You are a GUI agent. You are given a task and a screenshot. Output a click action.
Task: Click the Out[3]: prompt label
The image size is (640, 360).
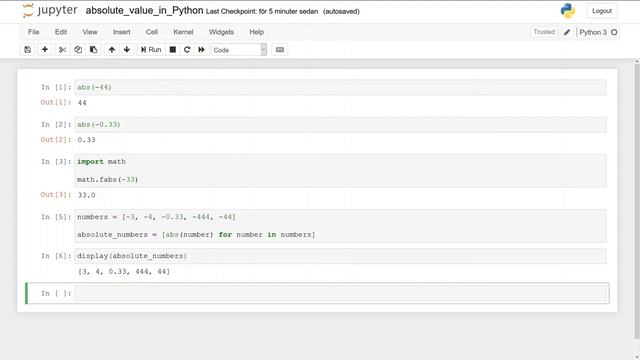pos(56,195)
